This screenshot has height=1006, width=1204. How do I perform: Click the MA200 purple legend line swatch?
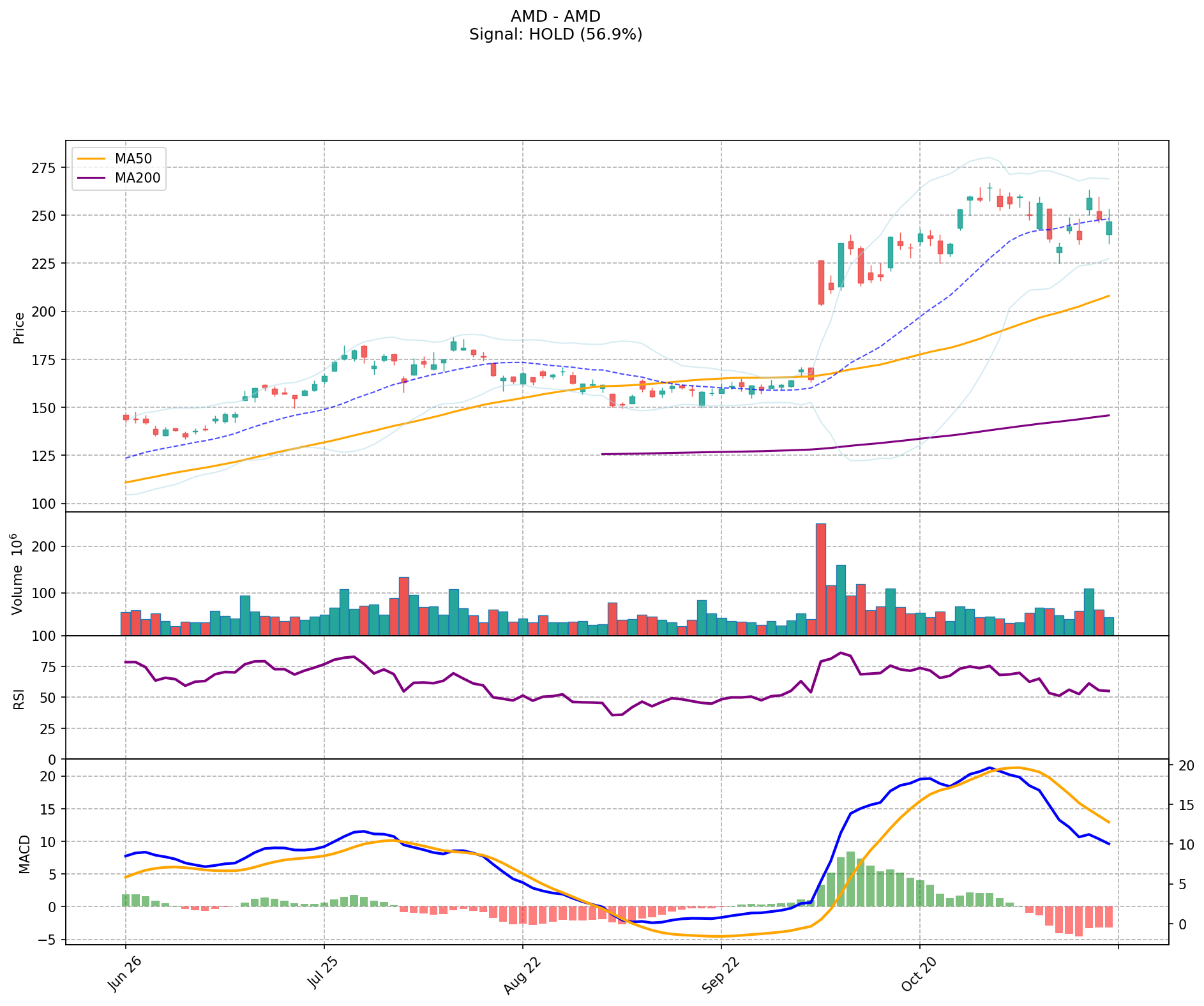tap(92, 177)
